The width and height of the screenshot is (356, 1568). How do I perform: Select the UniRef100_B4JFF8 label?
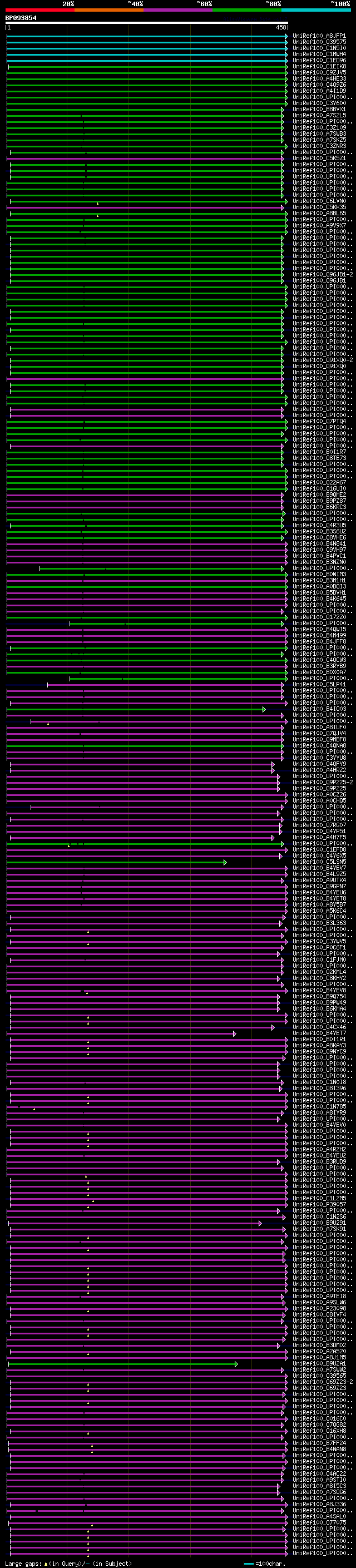(319, 641)
